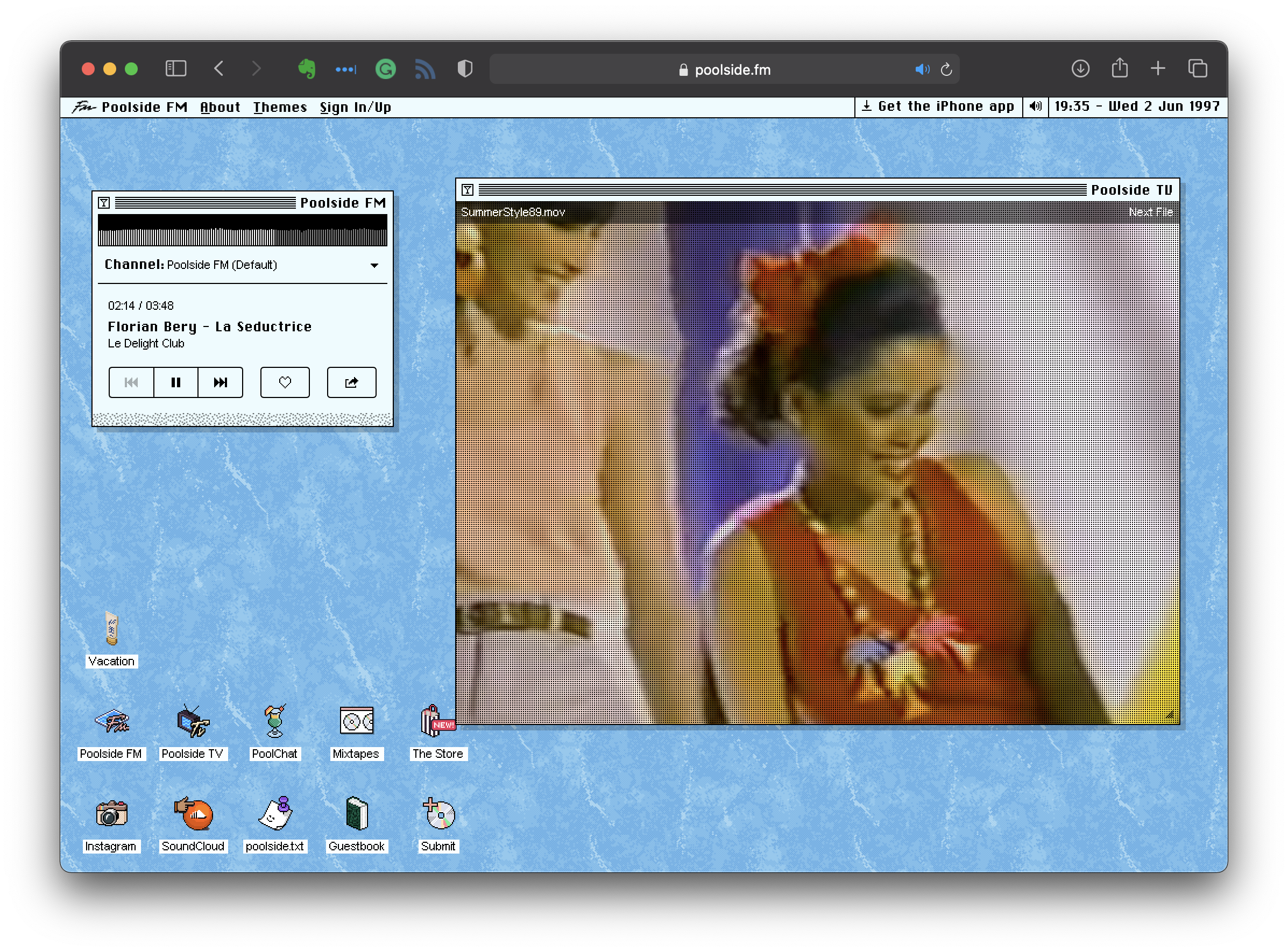Show Safari downloads
Screen dimensions: 1288x952
coord(1080,69)
